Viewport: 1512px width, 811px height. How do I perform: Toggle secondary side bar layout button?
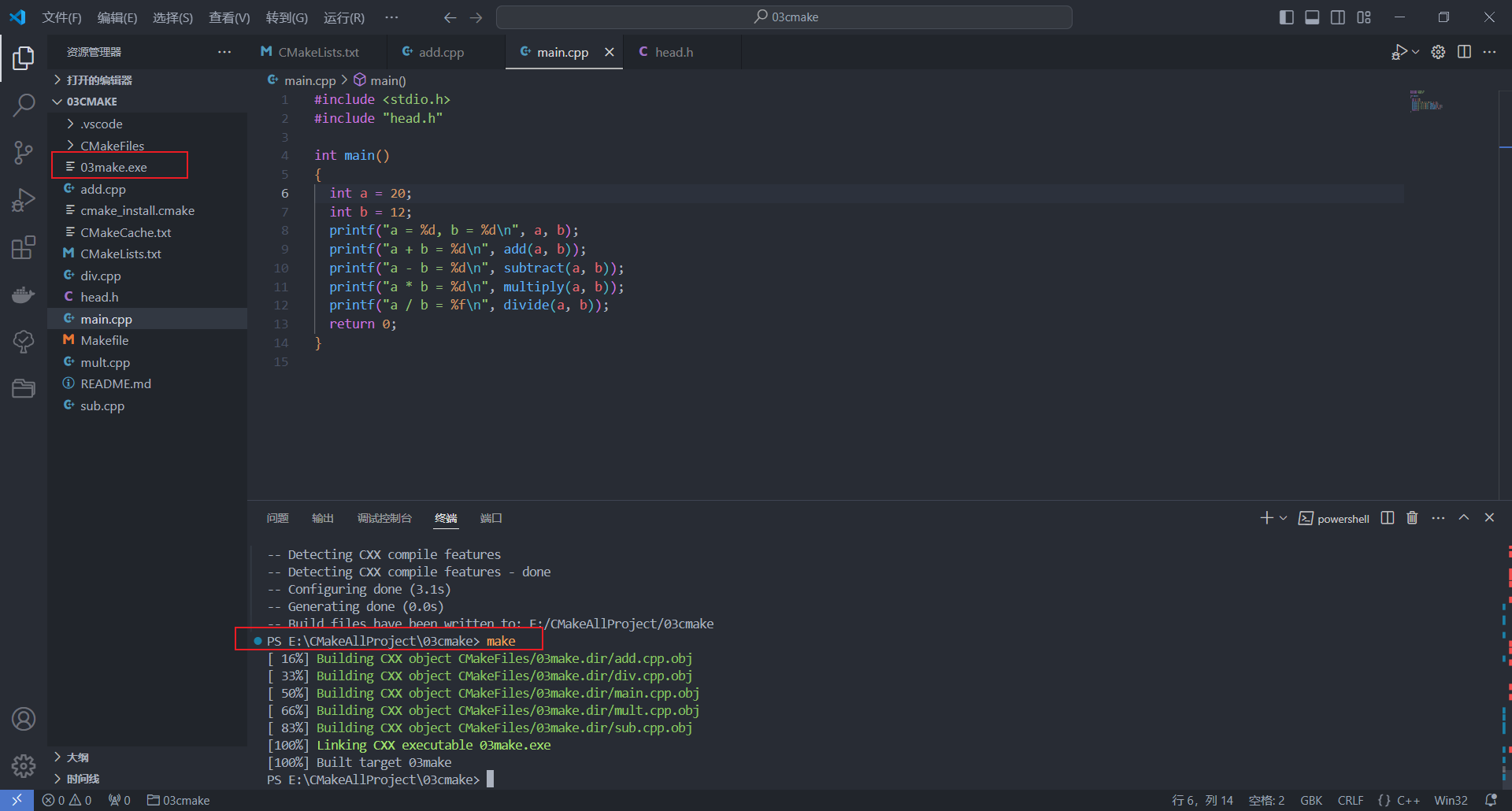pos(1338,17)
